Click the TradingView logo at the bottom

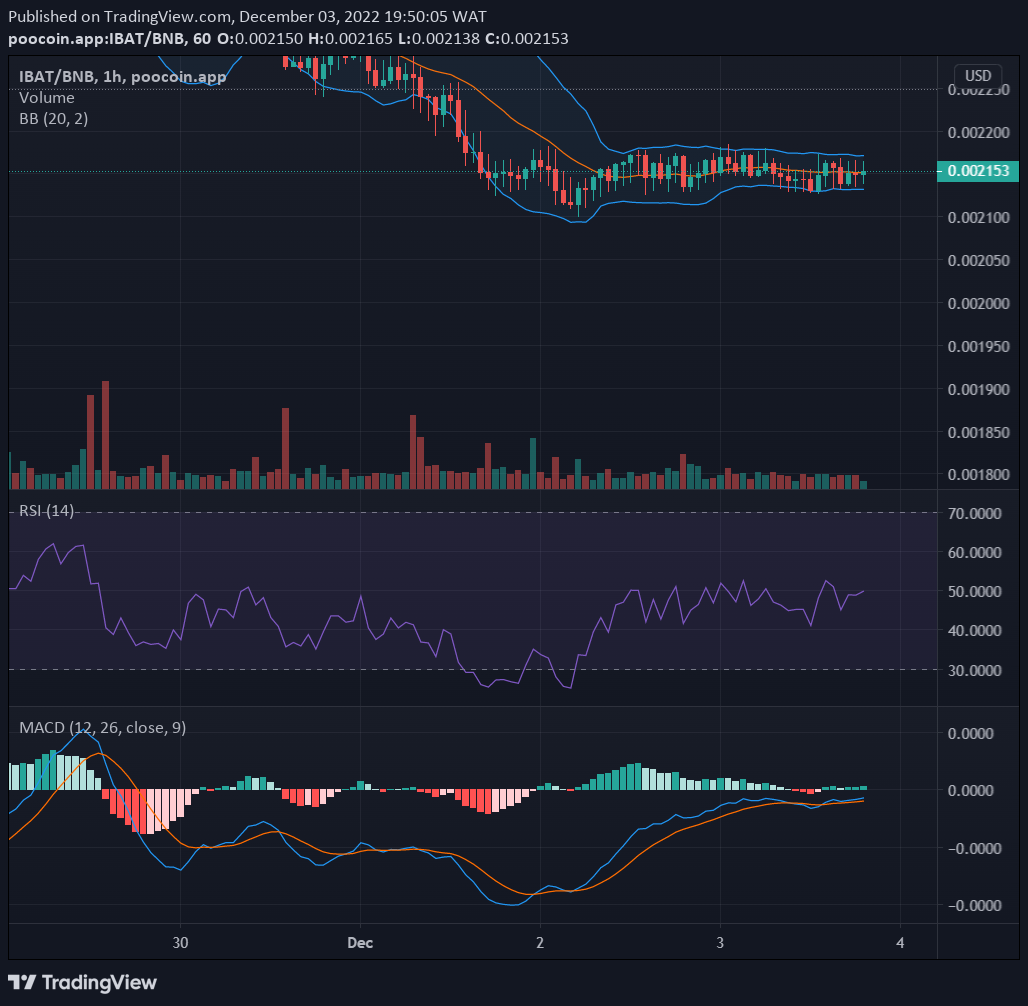(83, 982)
